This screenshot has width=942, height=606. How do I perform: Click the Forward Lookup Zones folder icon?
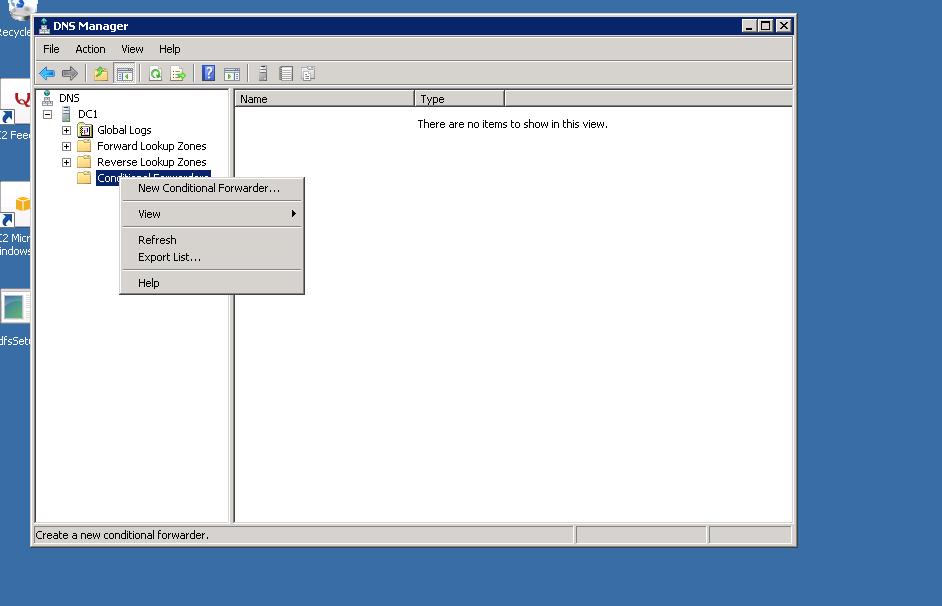coord(85,146)
